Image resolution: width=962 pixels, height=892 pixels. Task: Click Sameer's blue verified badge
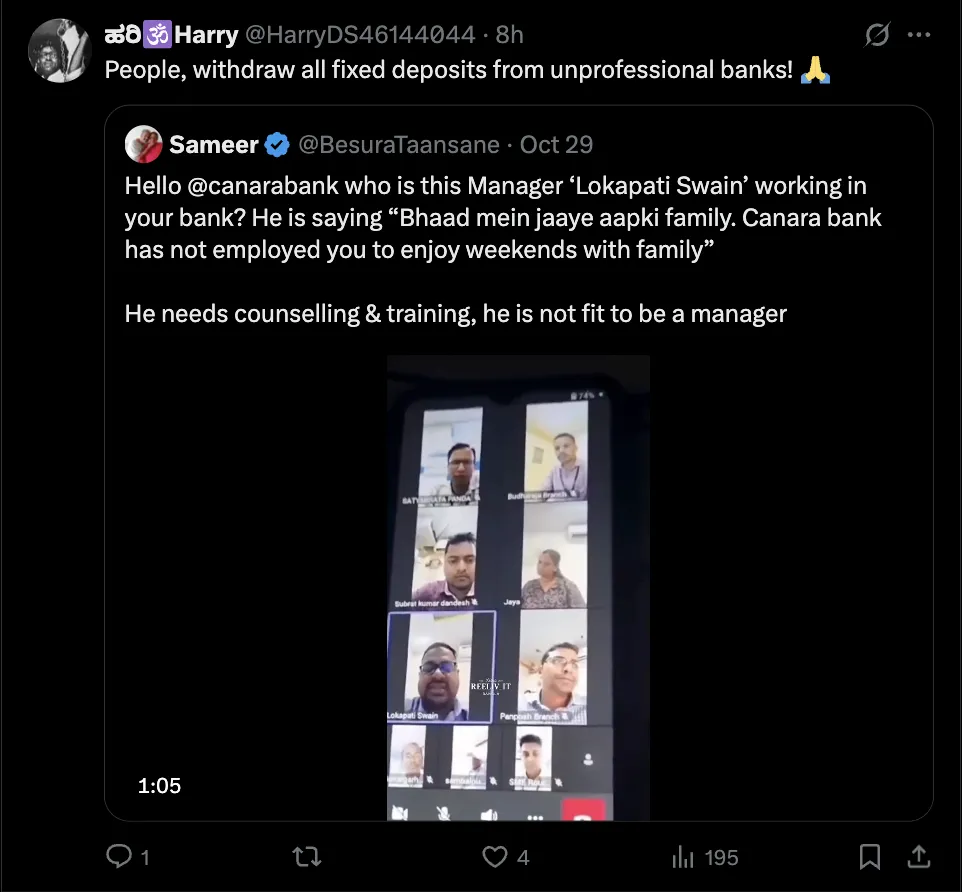pyautogui.click(x=278, y=145)
